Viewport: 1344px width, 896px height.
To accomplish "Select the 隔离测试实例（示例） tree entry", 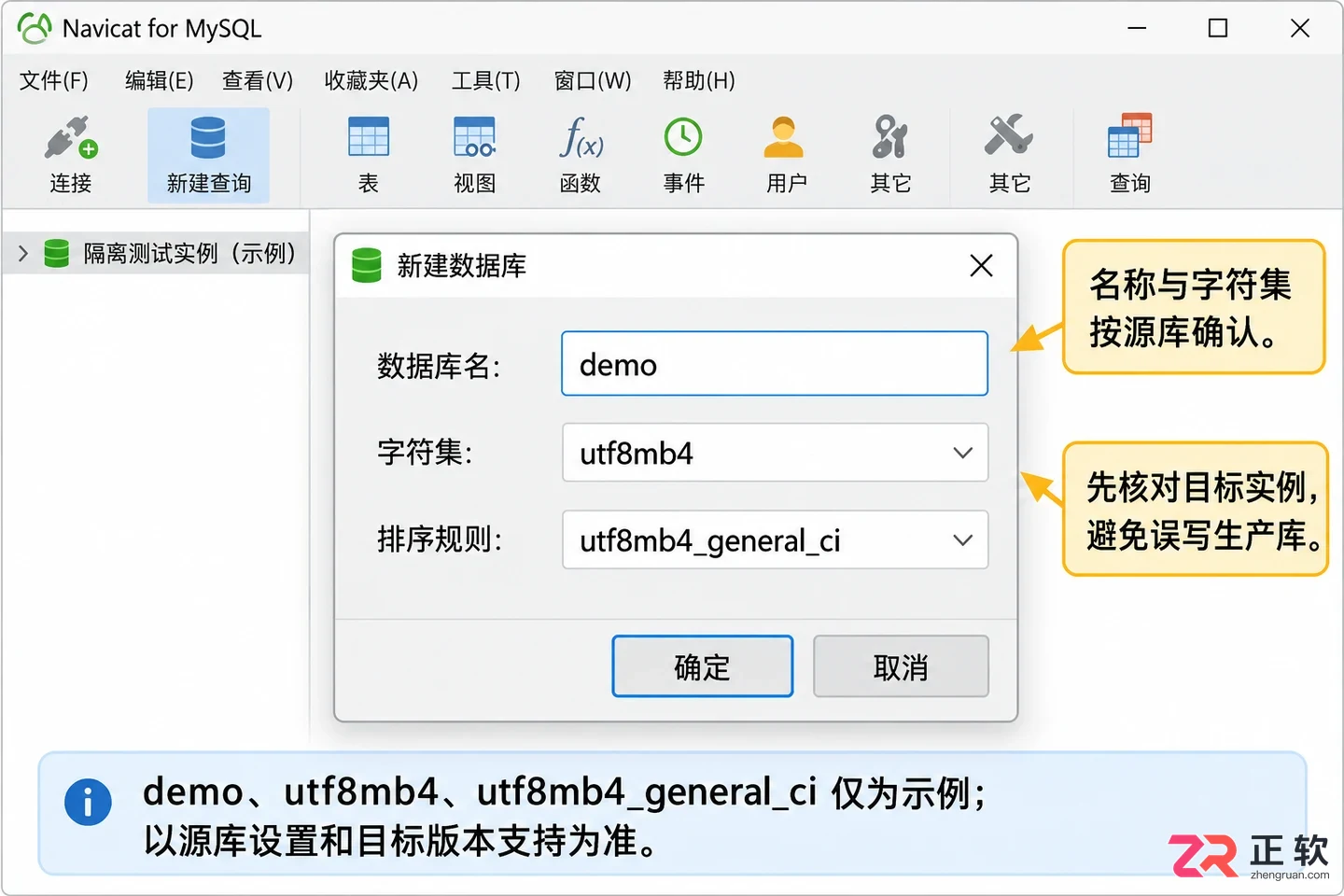I will pyautogui.click(x=156, y=253).
